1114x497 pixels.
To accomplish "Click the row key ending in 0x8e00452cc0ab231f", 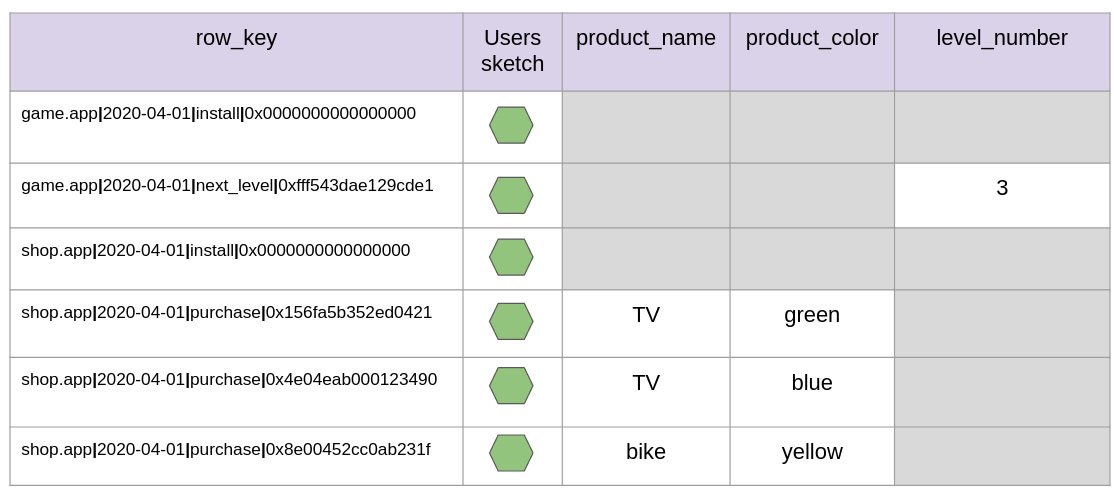I will 226,450.
